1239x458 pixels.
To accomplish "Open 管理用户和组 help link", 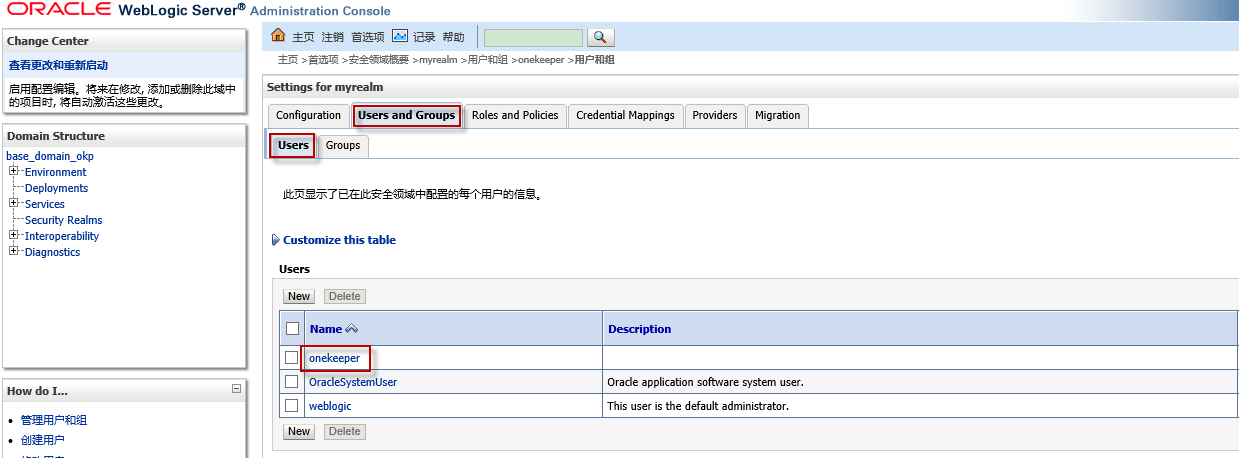I will 54,420.
